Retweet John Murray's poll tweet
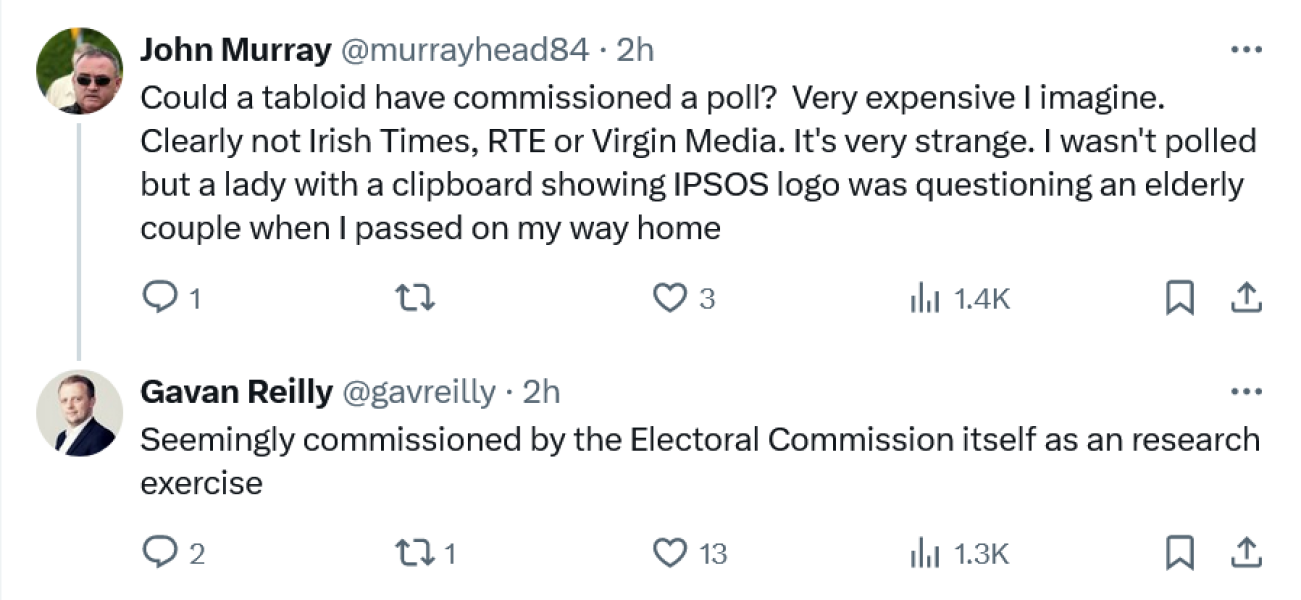 [x=414, y=298]
